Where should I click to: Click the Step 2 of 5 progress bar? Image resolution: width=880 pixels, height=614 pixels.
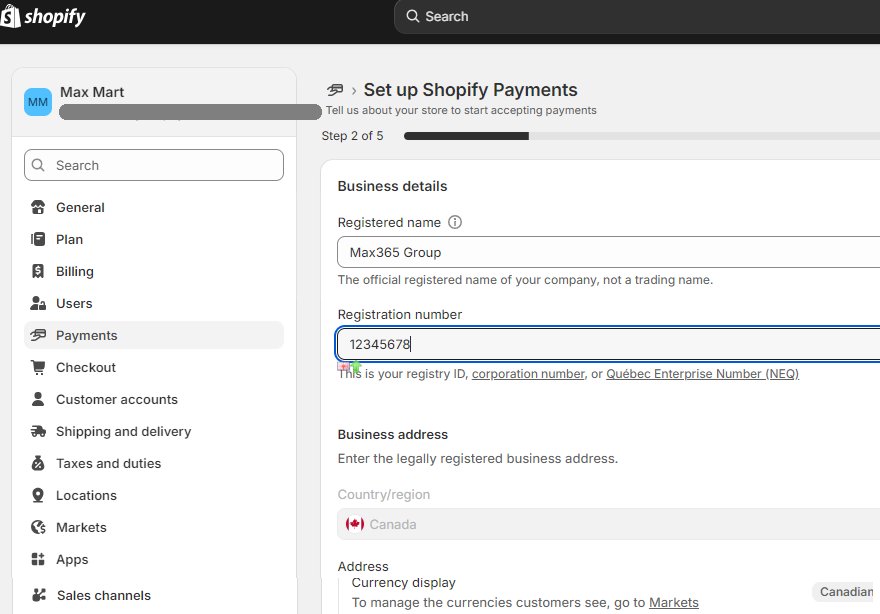(x=640, y=136)
